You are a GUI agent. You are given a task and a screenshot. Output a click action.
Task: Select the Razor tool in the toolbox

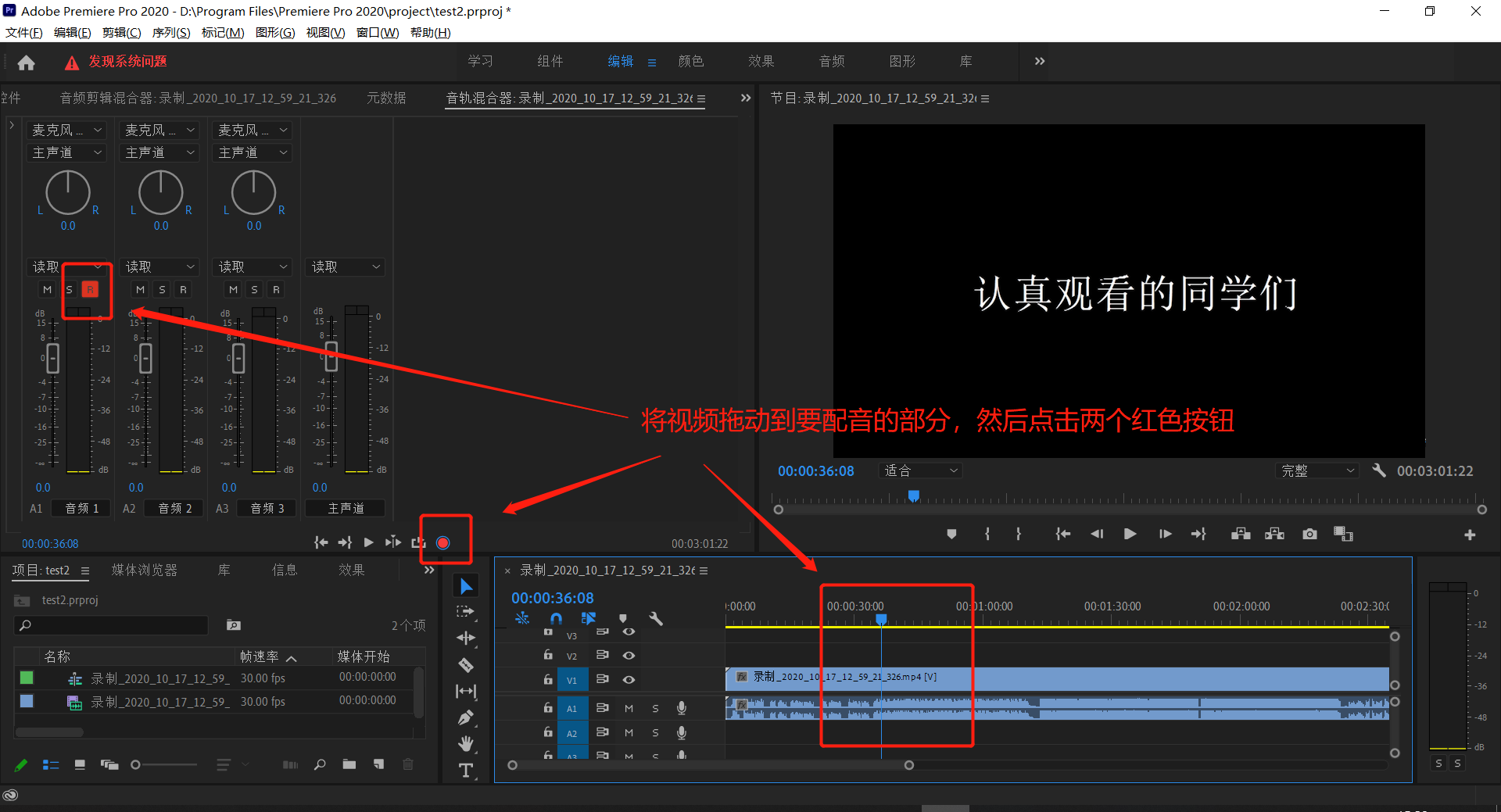[466, 665]
